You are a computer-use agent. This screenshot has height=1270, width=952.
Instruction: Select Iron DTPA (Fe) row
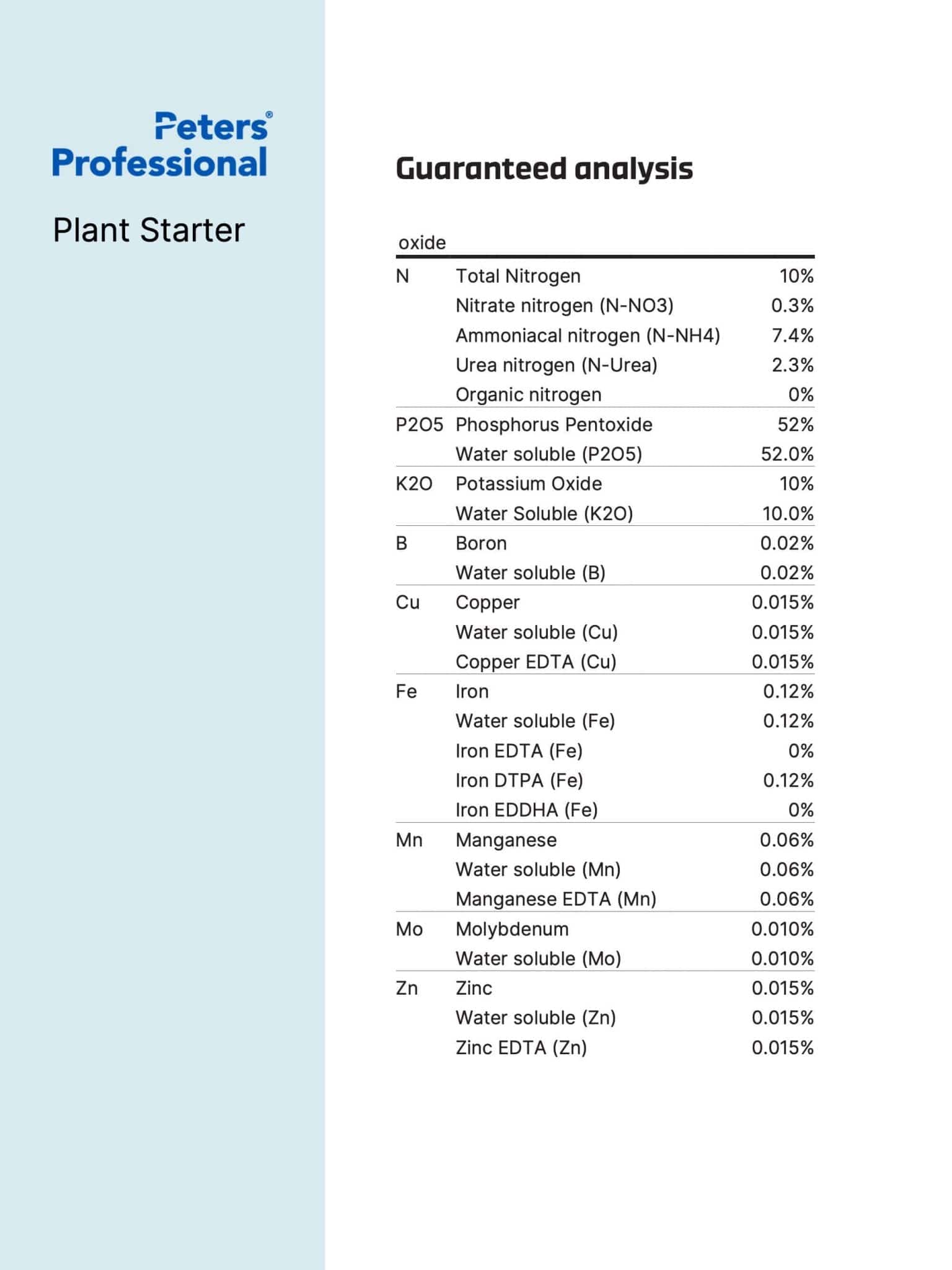click(x=635, y=780)
